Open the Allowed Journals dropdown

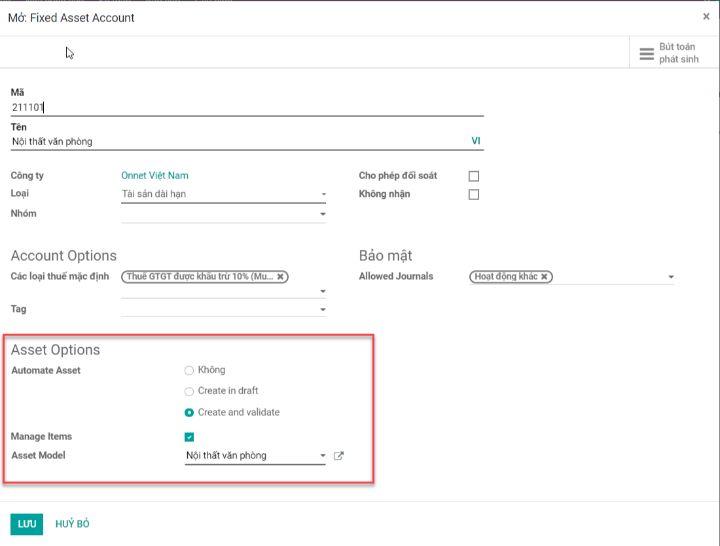coord(671,277)
